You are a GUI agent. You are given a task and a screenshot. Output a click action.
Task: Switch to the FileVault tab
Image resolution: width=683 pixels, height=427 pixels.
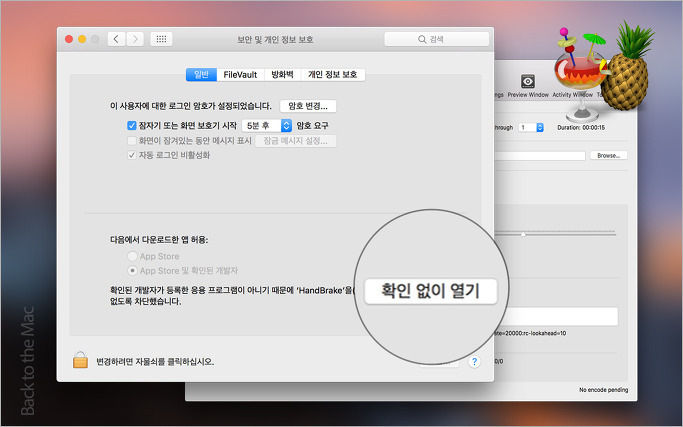[240, 75]
